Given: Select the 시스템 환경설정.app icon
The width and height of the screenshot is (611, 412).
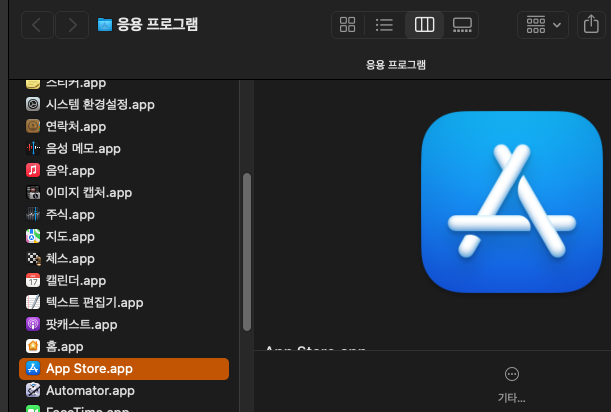Looking at the screenshot, I should pyautogui.click(x=33, y=104).
